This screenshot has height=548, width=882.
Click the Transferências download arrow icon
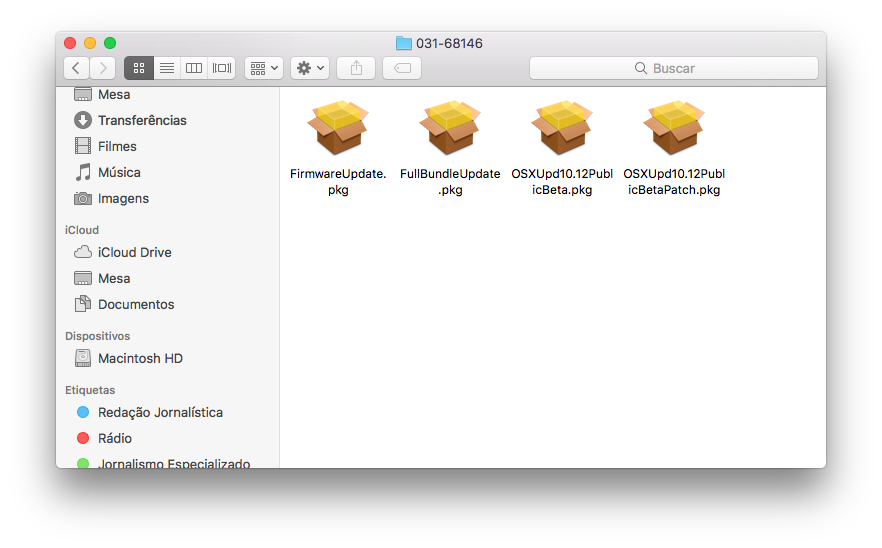point(83,120)
